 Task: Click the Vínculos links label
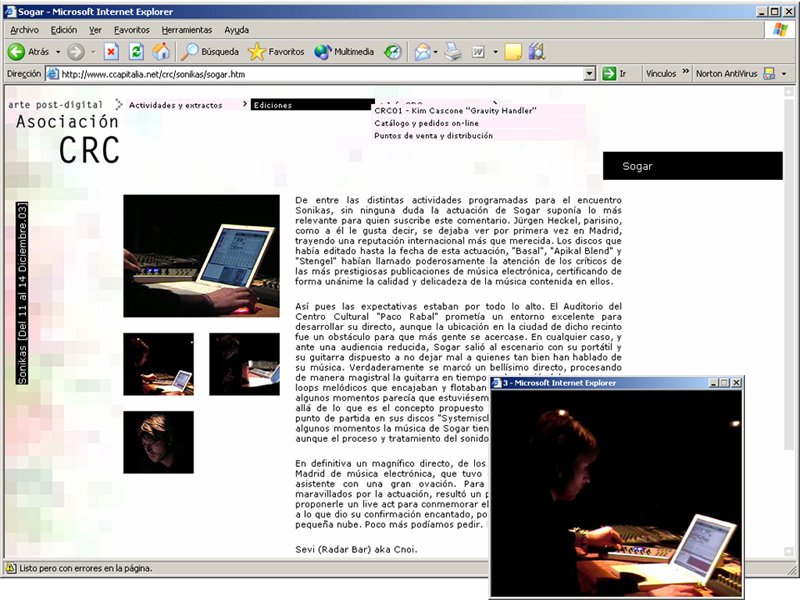point(661,74)
